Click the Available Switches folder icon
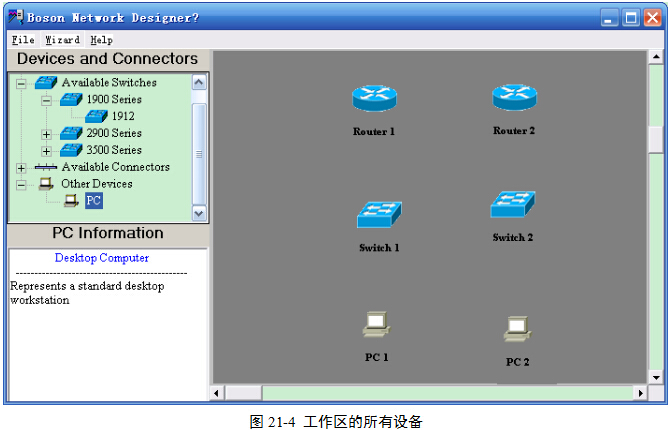This screenshot has width=670, height=430. (x=46, y=82)
